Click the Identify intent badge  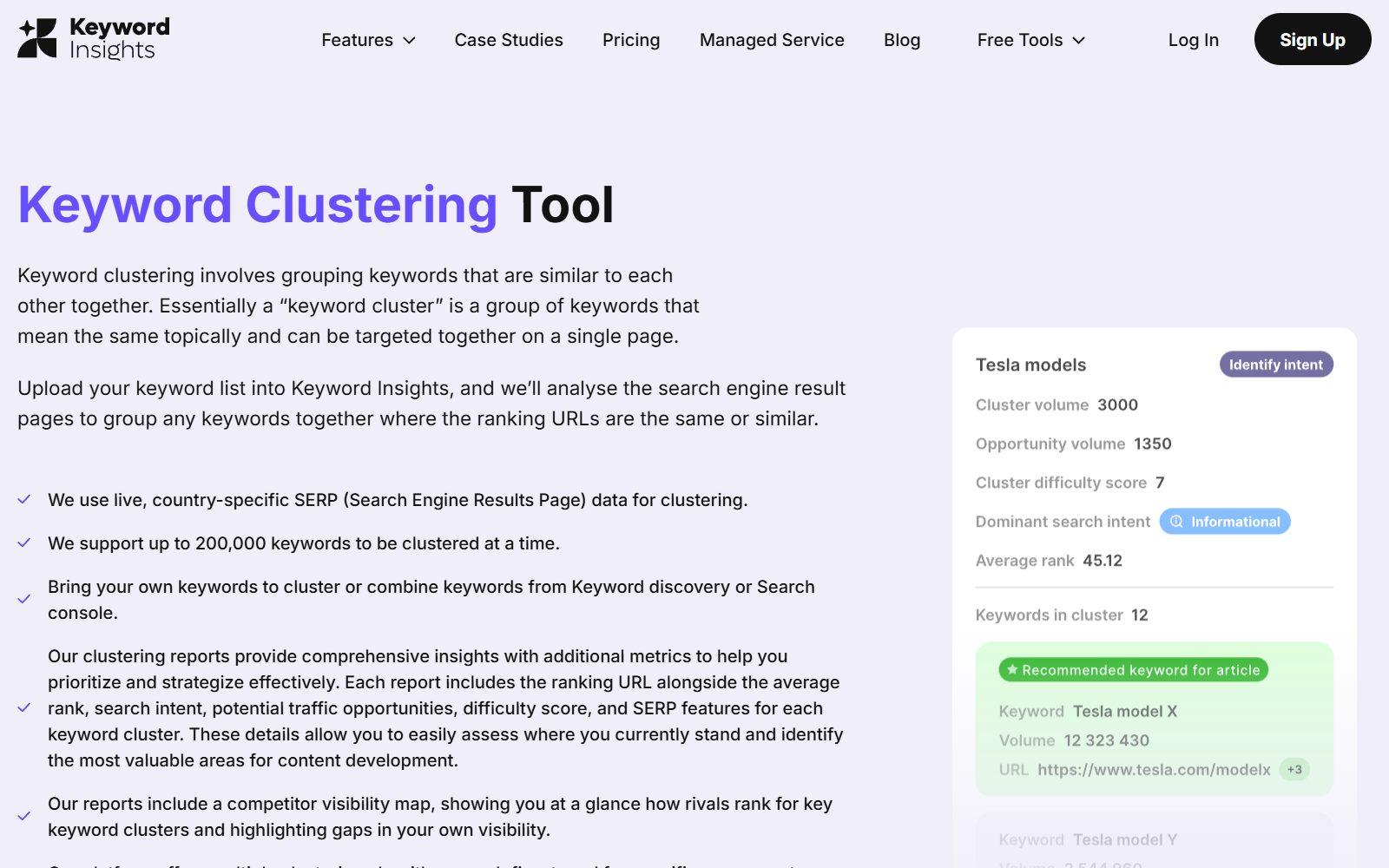click(1276, 365)
